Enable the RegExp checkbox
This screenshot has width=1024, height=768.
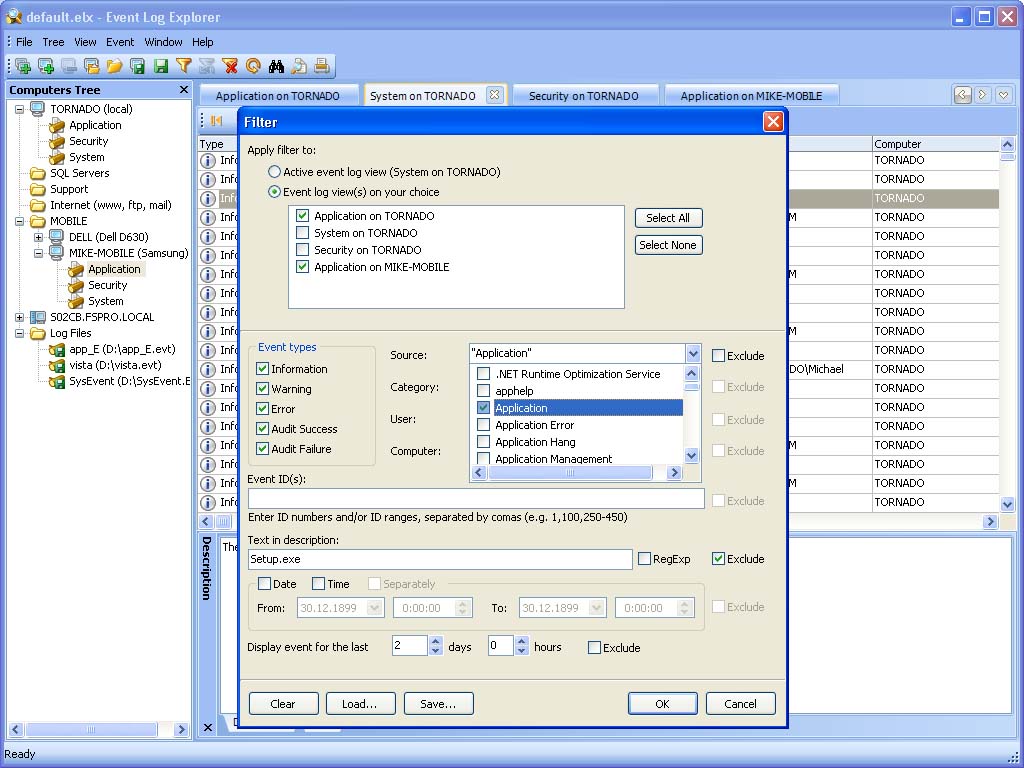click(x=645, y=558)
